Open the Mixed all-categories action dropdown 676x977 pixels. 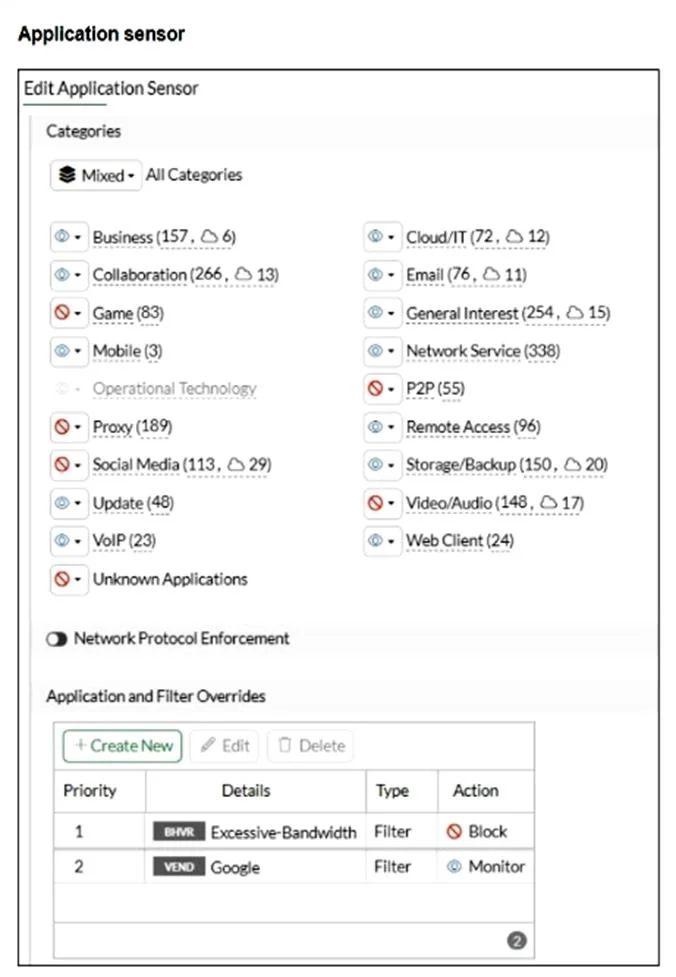[x=96, y=175]
